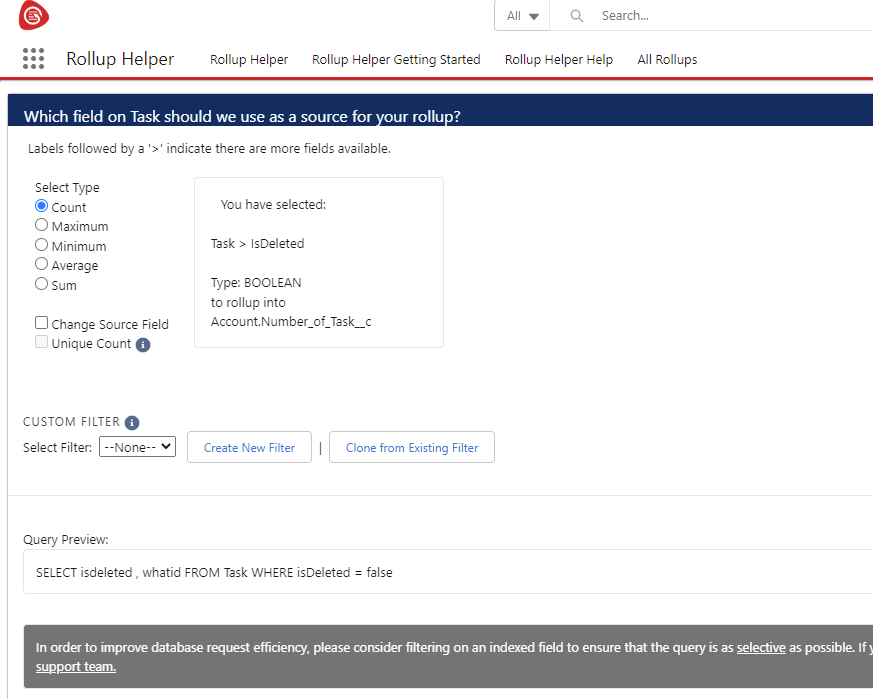
Task: Open the App Launcher dots grid
Action: pyautogui.click(x=33, y=58)
